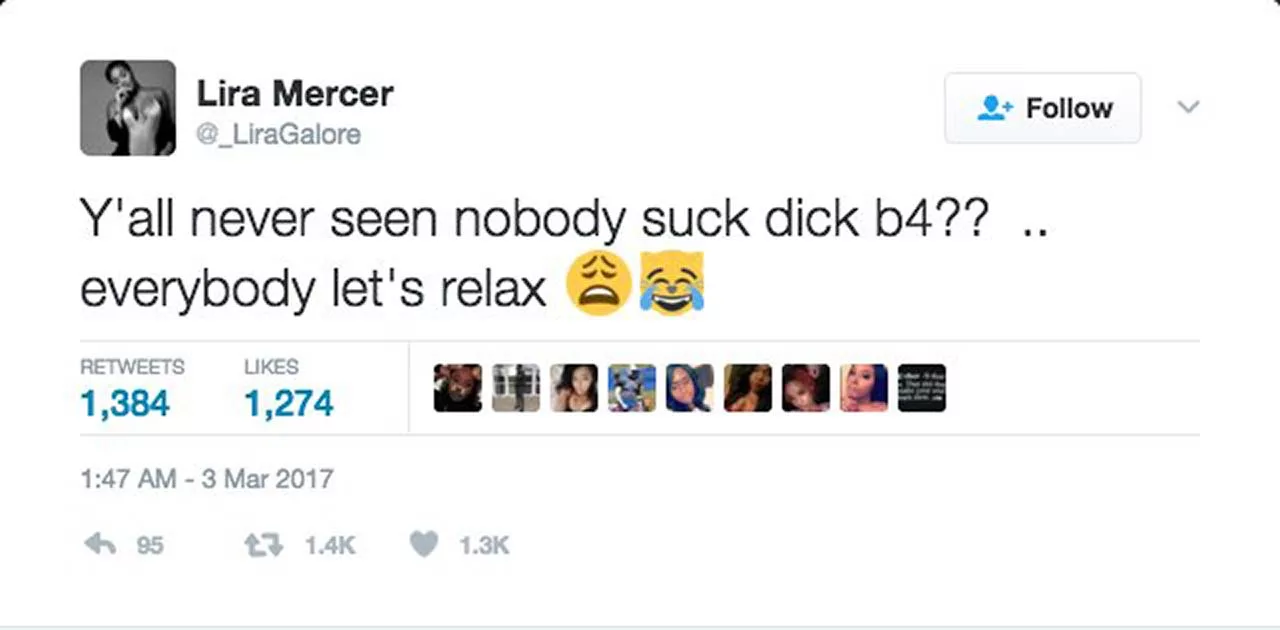Follow Lira Mercer with the Follow button
Viewport: 1280px width, 630px height.
1043,108
